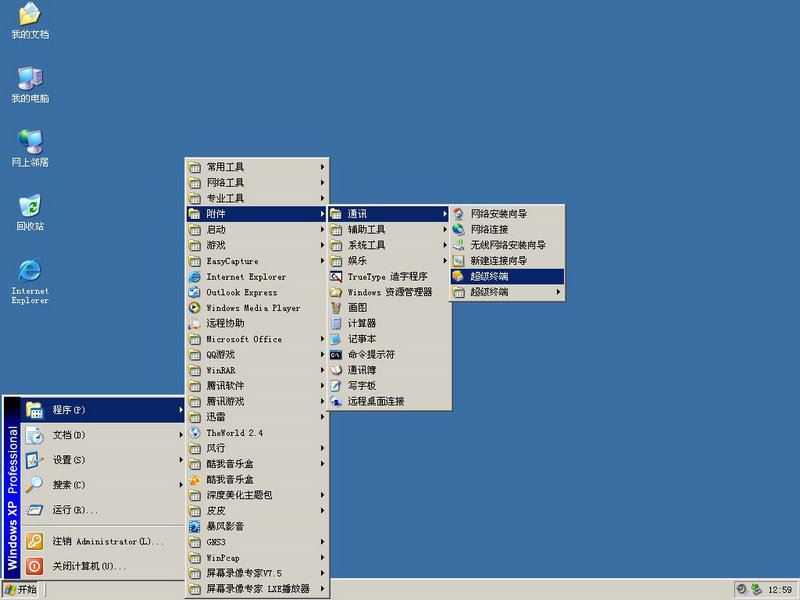Click the Windows 资源管理器 icon
This screenshot has height=600, width=800.
[x=336, y=292]
